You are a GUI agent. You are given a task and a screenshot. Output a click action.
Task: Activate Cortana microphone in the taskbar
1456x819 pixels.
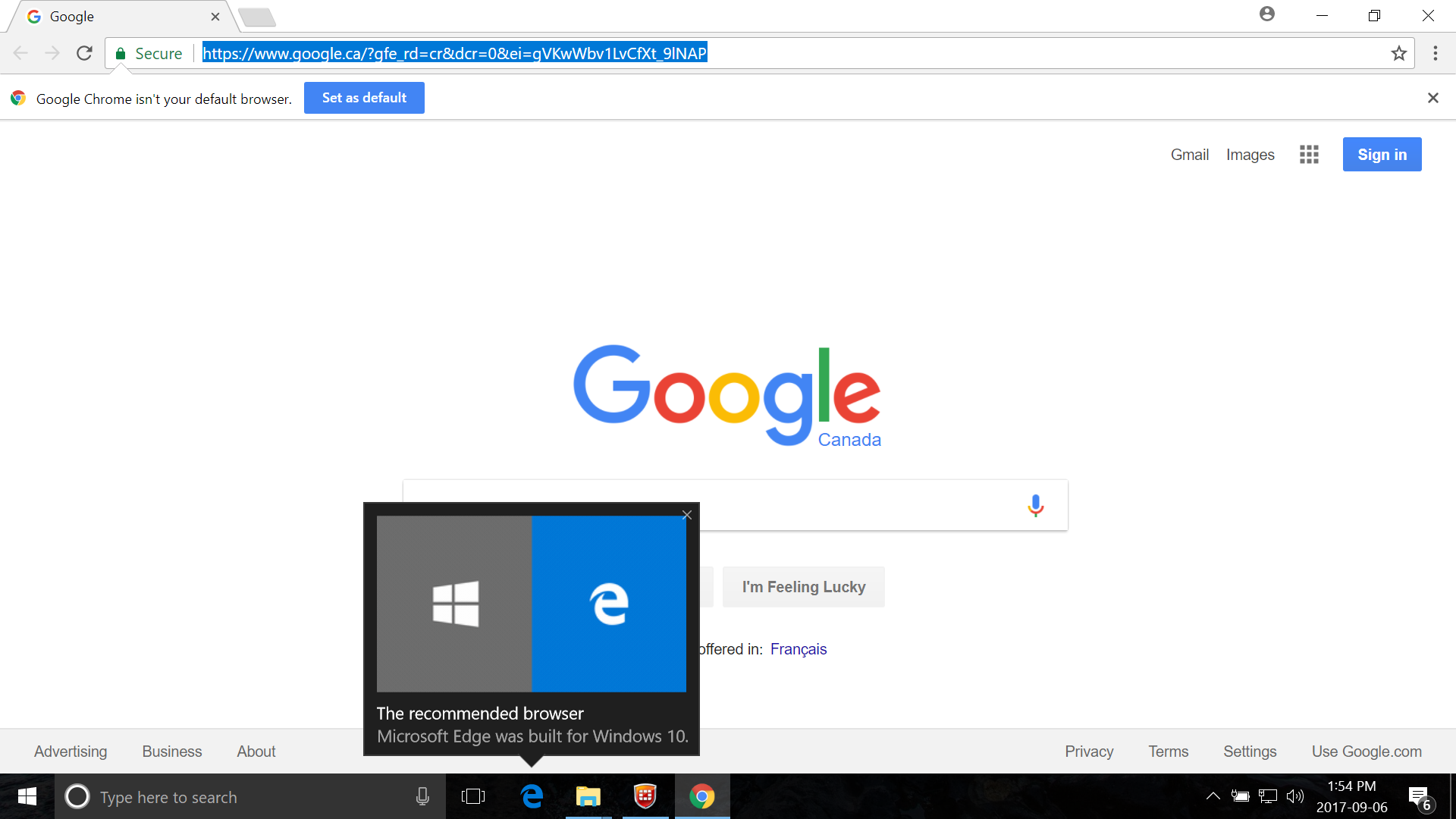click(422, 796)
